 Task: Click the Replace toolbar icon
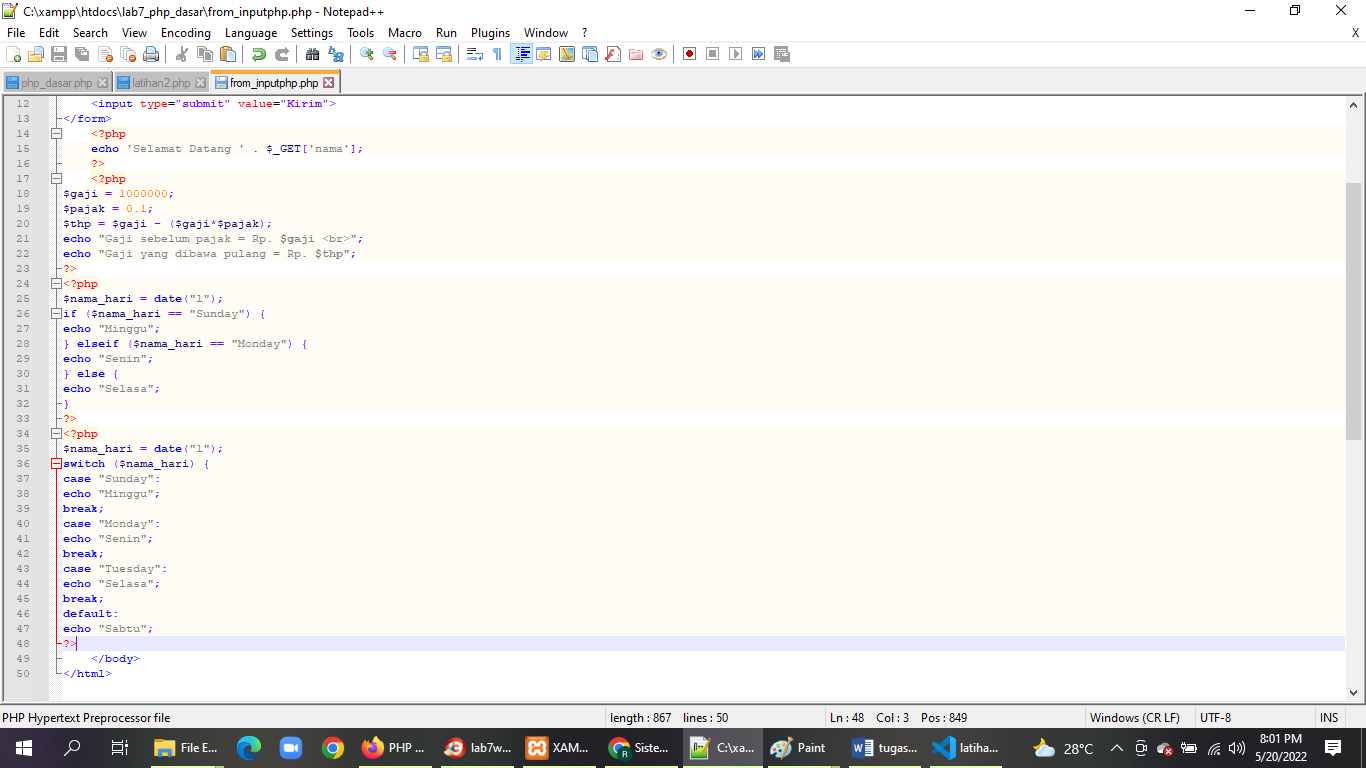336,54
